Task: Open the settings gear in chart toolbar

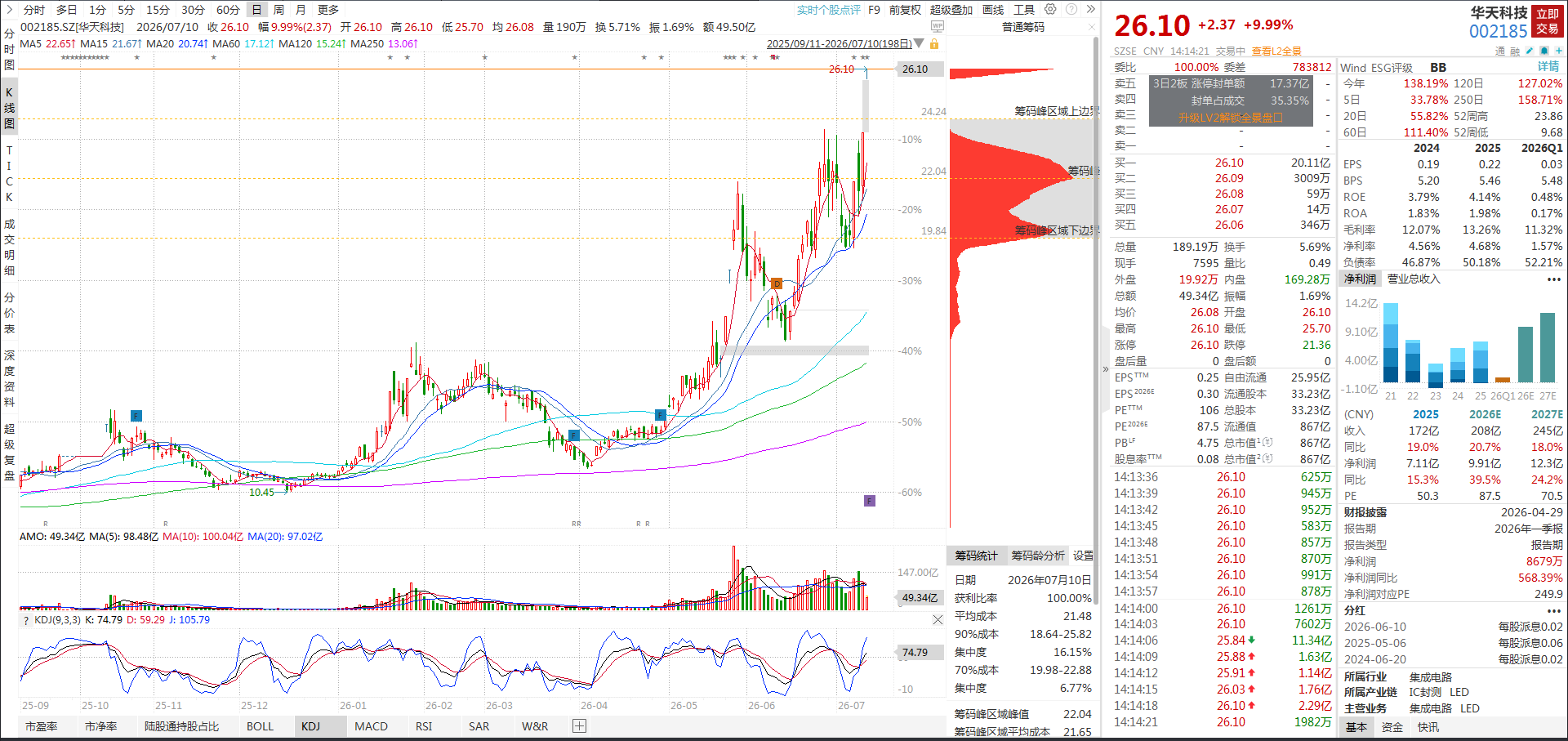Action: coord(1050,9)
